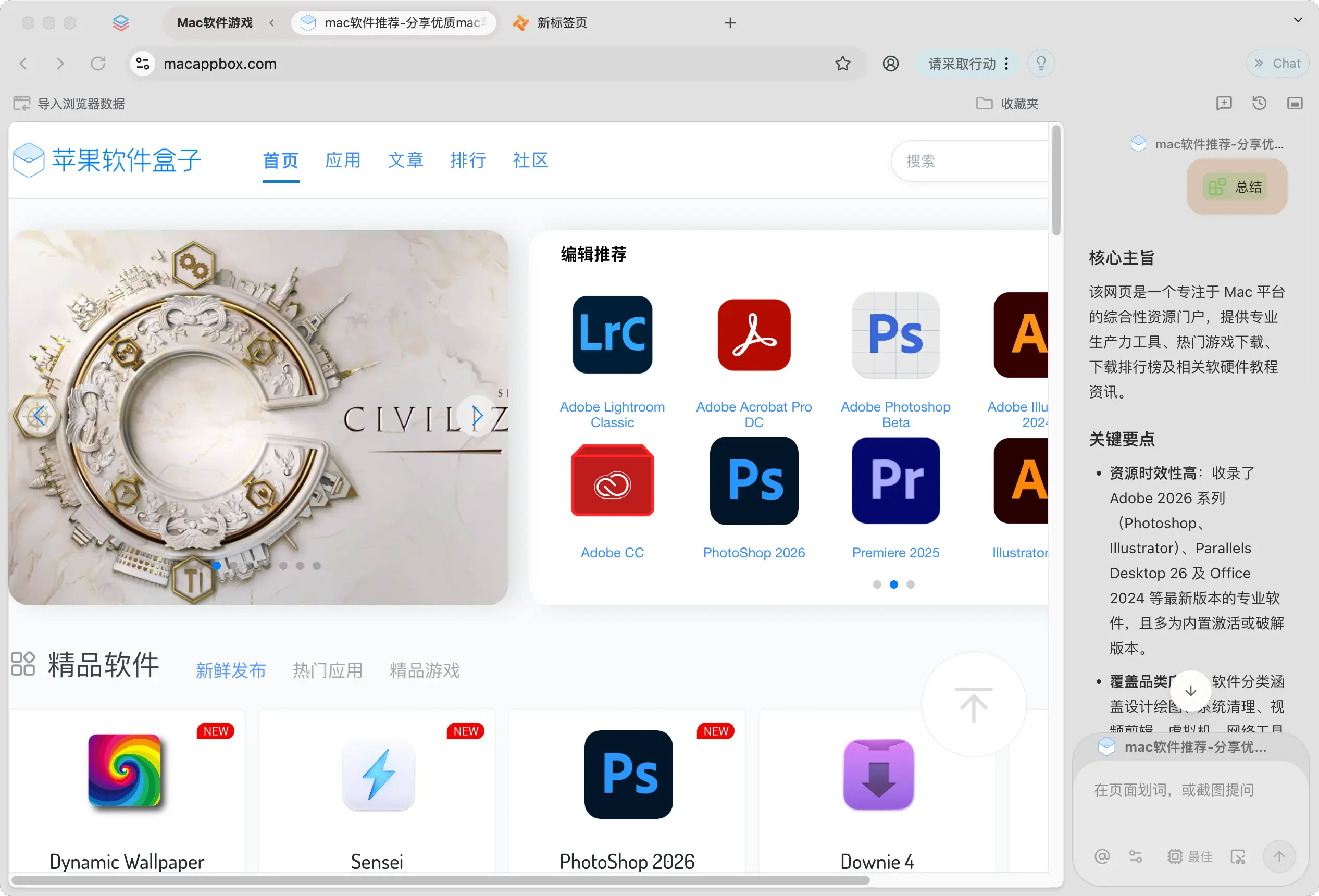Show previous banner slide arrow
The width and height of the screenshot is (1319, 896).
[39, 416]
